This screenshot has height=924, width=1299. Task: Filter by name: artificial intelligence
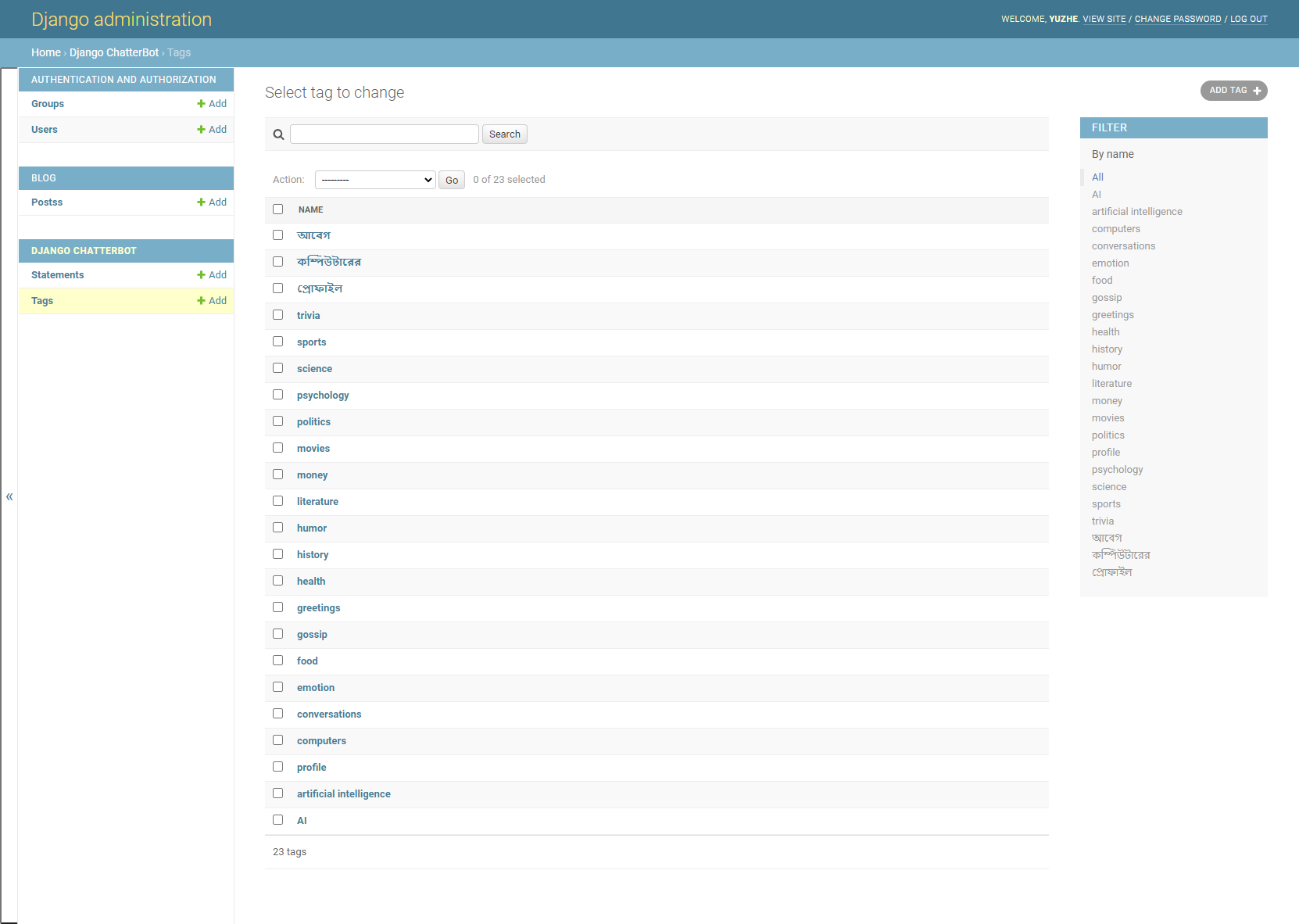[1137, 212]
